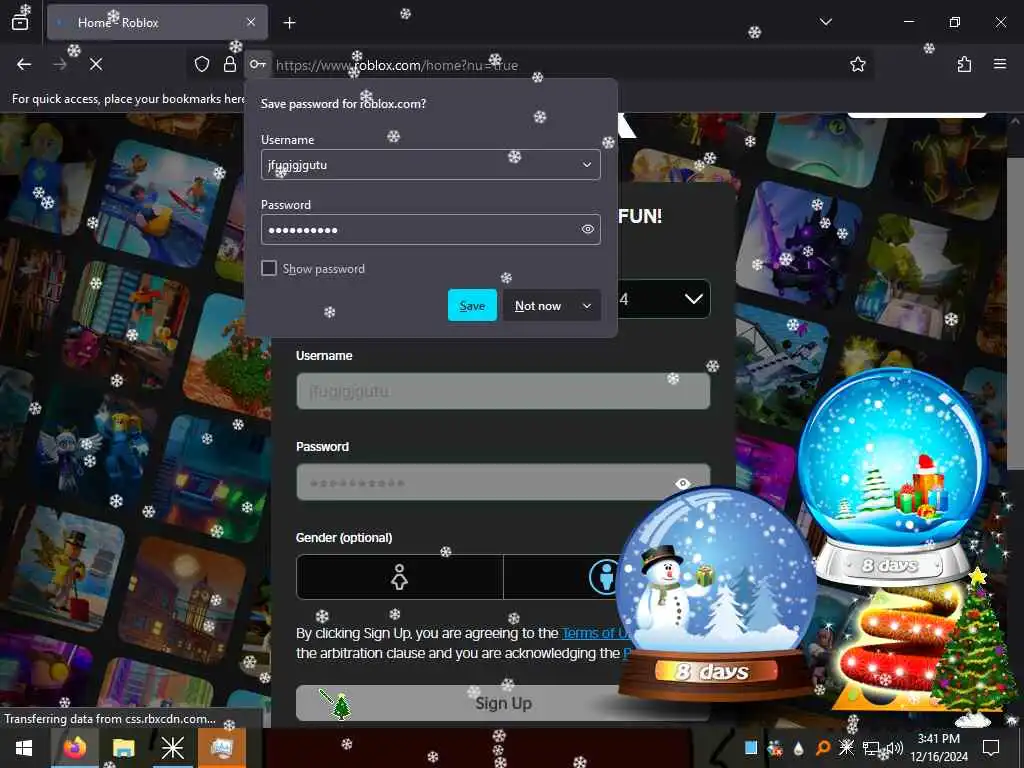
Task: Expand the username dropdown in save password popup
Action: pyautogui.click(x=586, y=165)
